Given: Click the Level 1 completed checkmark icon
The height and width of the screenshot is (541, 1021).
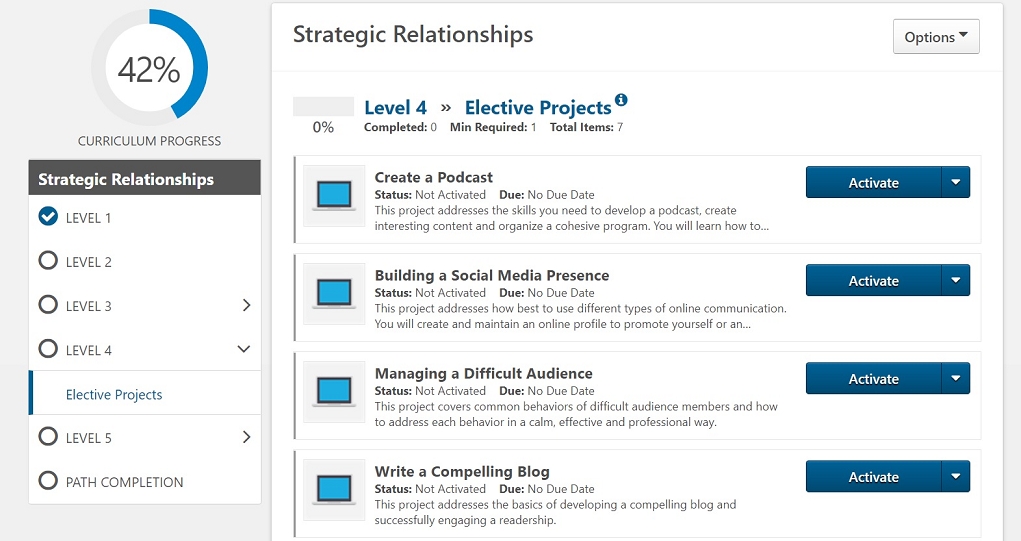Looking at the screenshot, I should pyautogui.click(x=48, y=217).
